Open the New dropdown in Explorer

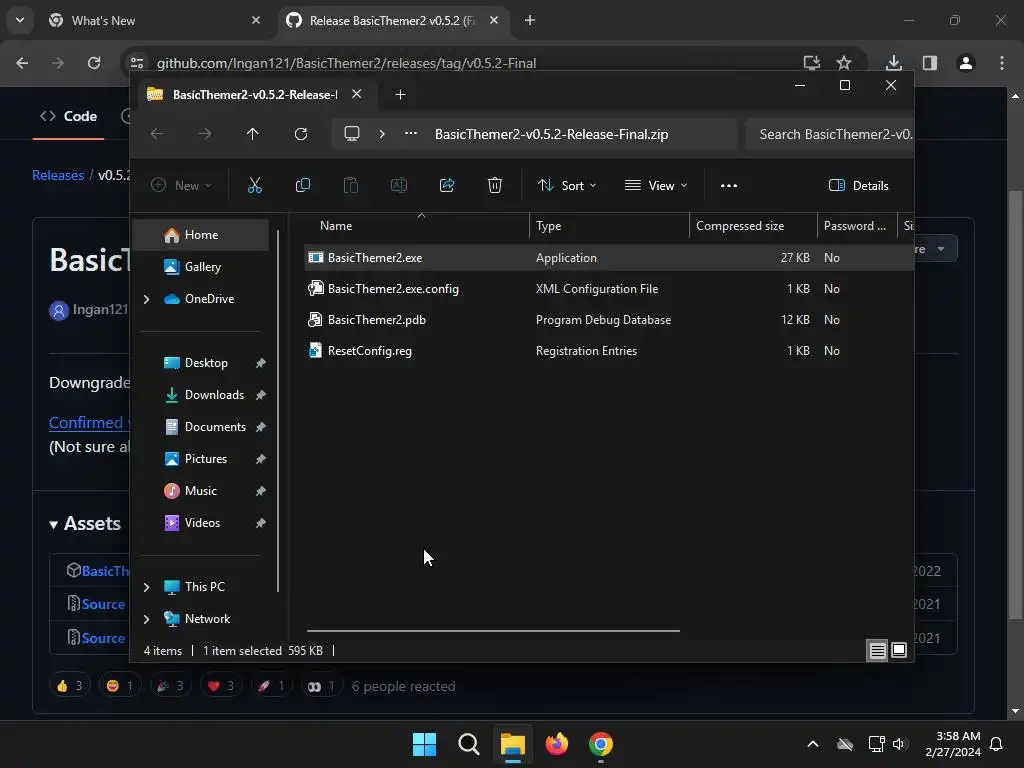point(181,185)
